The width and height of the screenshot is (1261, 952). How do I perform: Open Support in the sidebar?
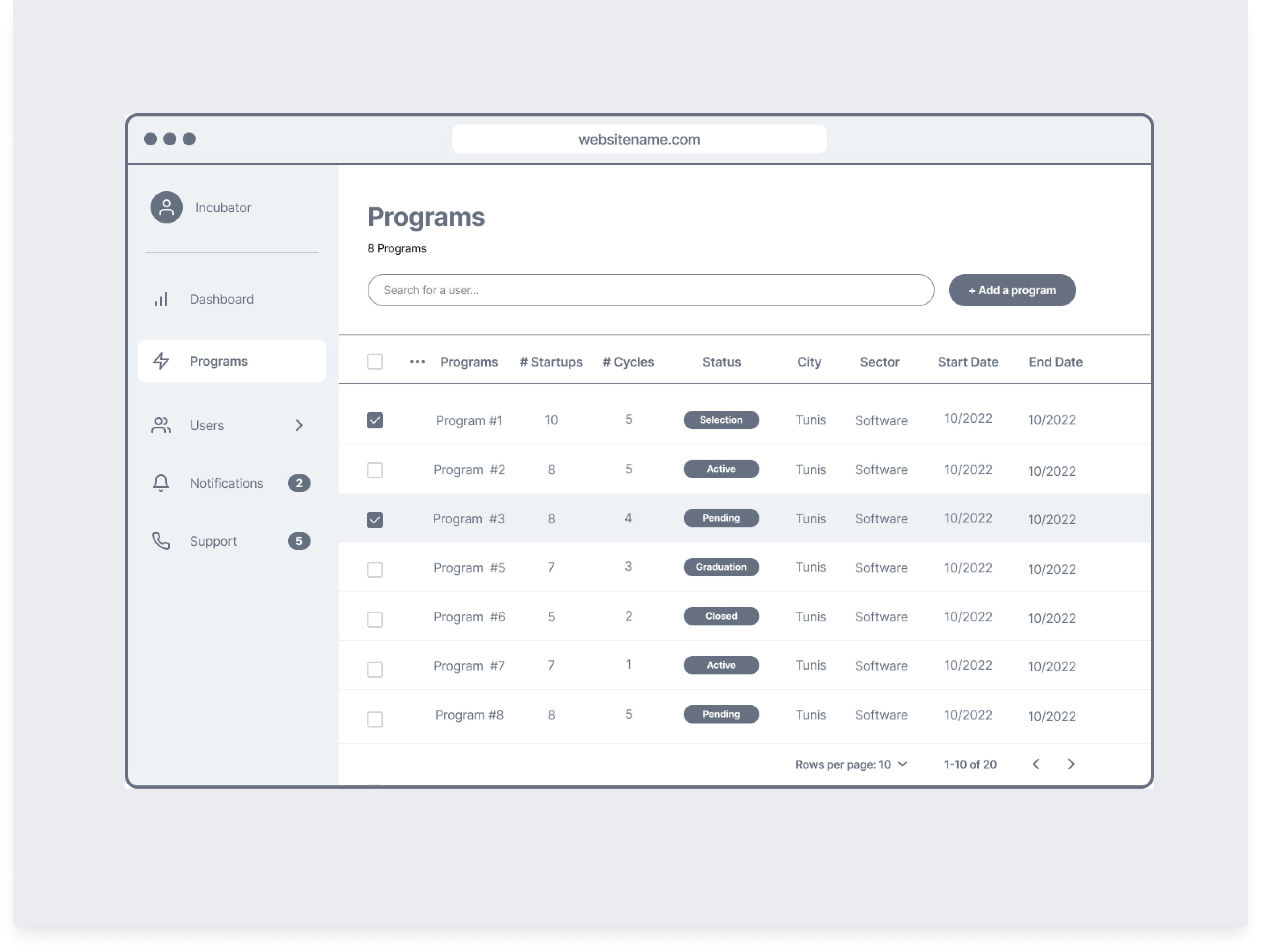coord(213,542)
